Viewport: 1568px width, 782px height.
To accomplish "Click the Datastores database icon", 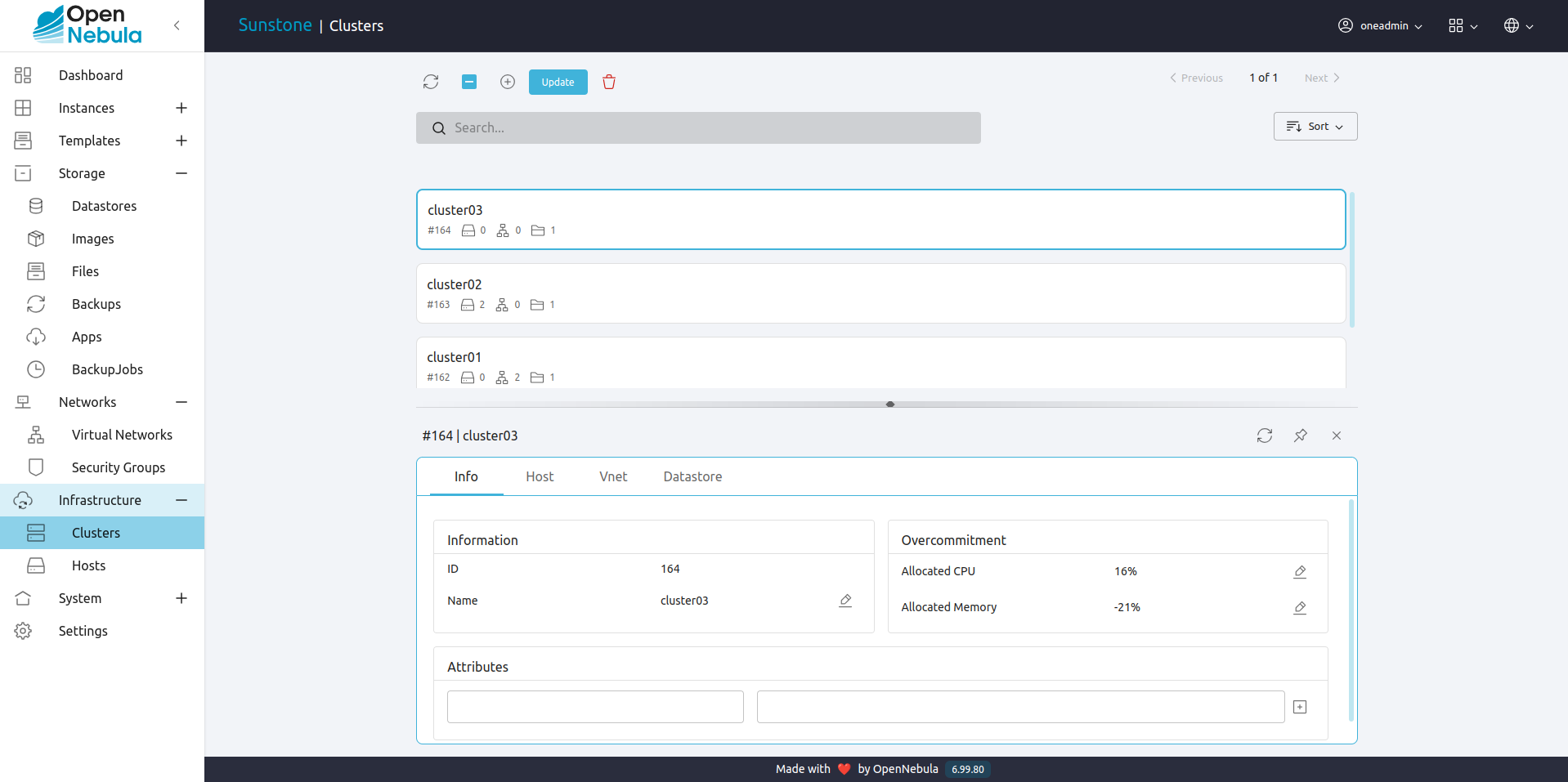I will click(x=36, y=206).
